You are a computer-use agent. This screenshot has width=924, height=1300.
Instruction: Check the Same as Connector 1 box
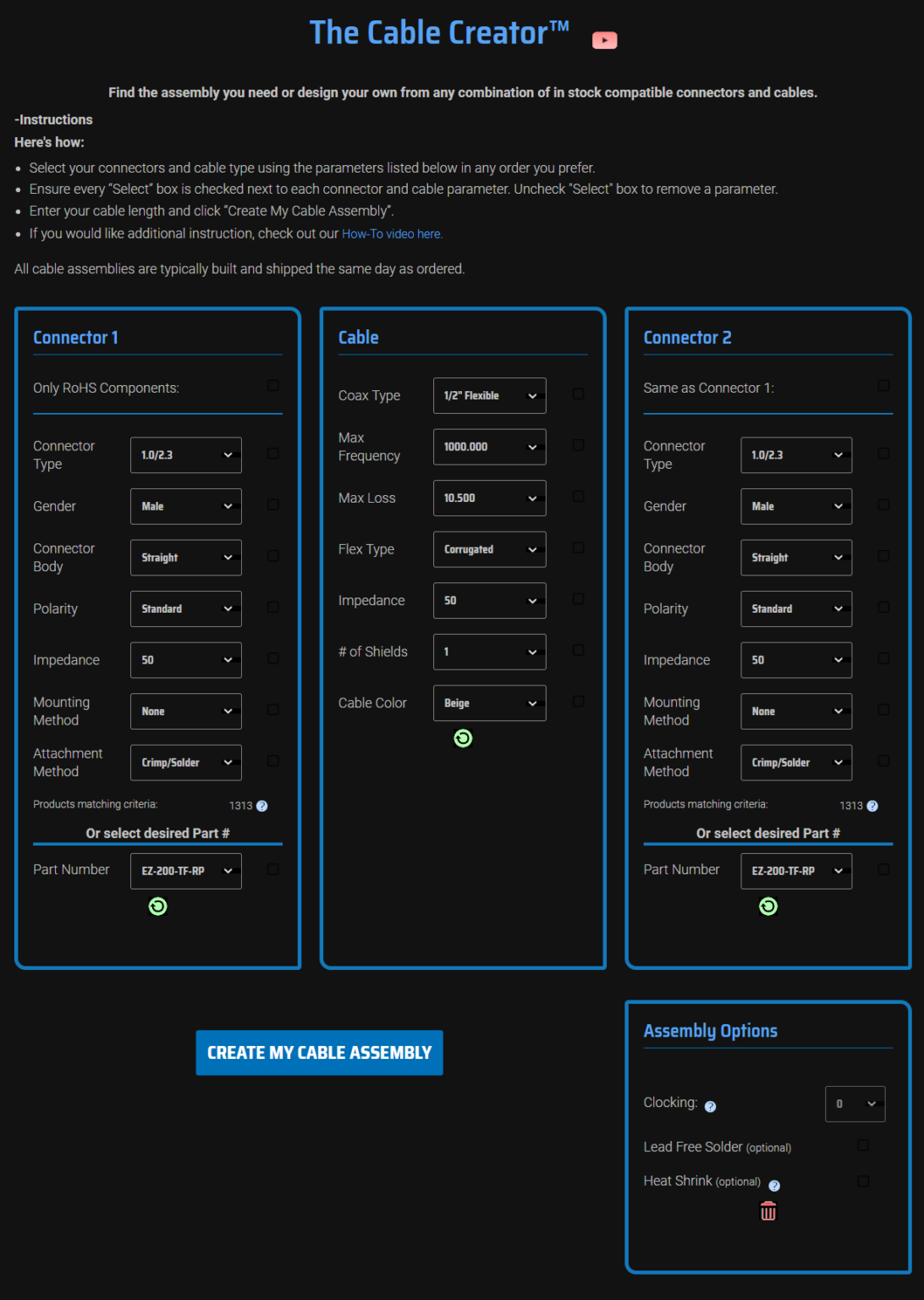pyautogui.click(x=883, y=386)
